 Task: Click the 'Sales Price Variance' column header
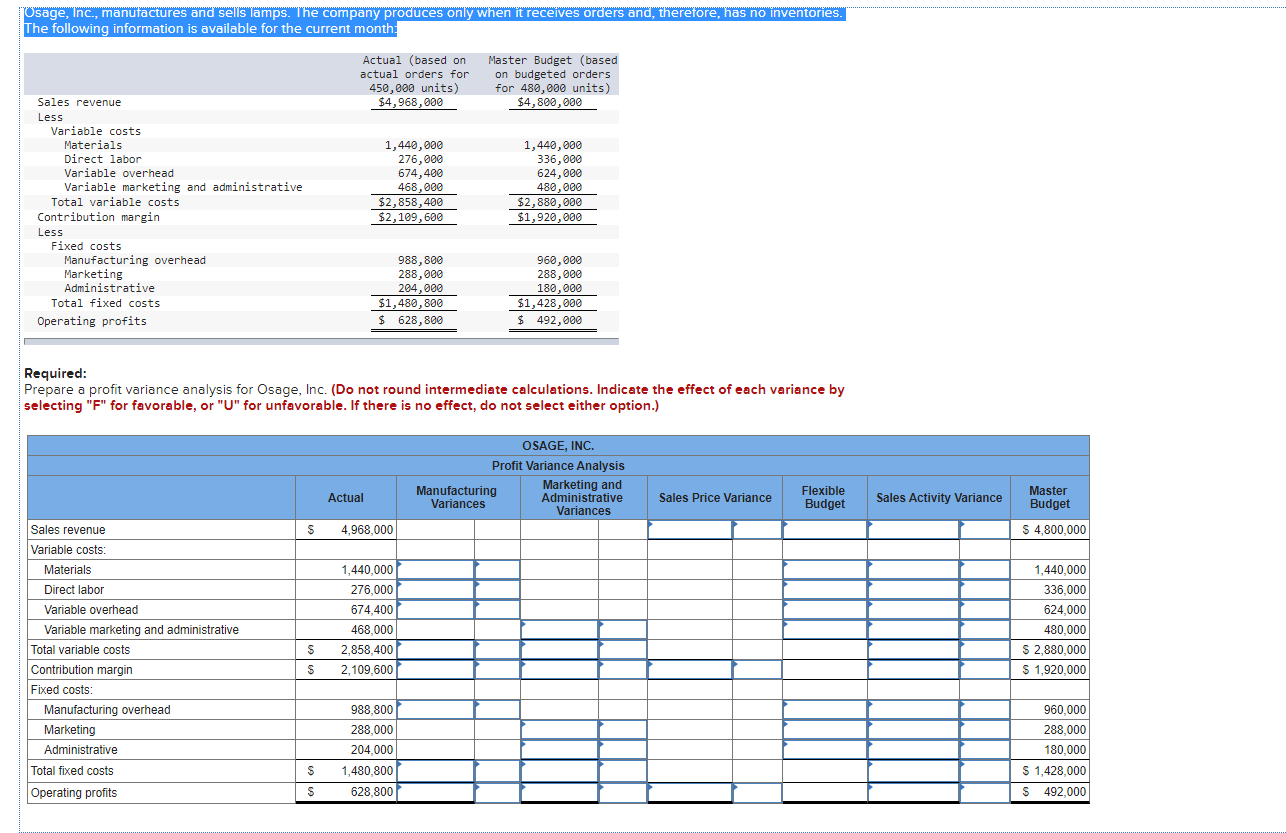click(x=715, y=498)
